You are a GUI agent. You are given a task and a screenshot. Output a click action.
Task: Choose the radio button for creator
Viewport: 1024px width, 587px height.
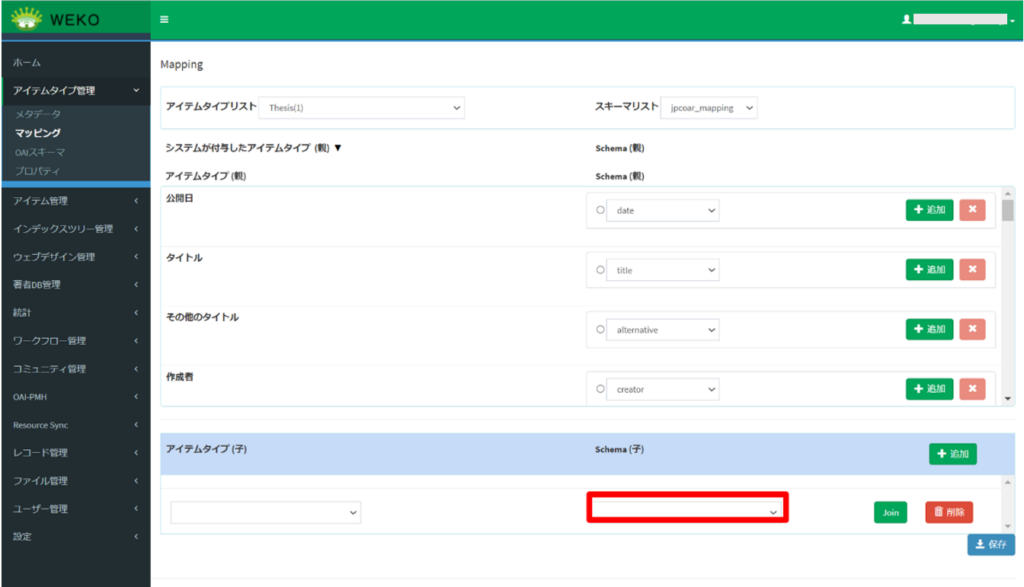(x=600, y=389)
